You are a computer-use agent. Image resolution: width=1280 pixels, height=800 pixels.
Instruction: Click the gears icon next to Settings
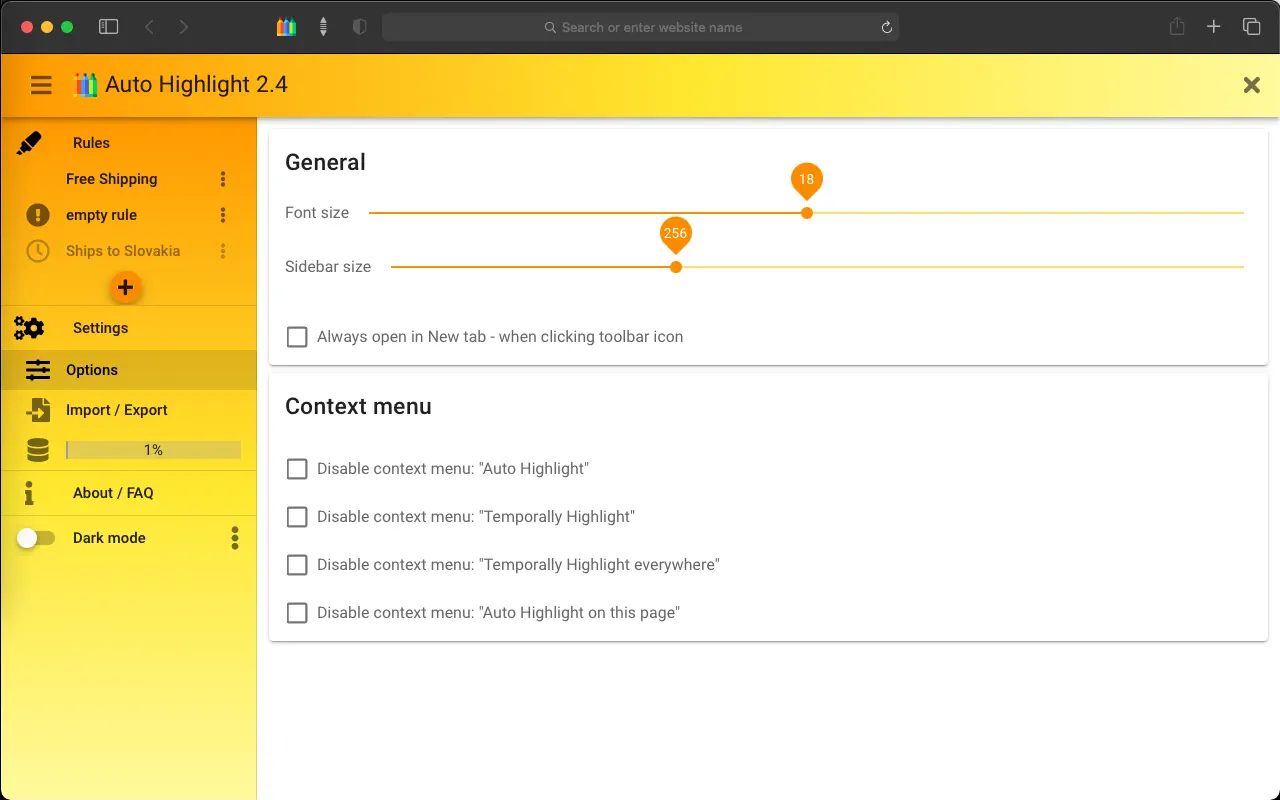coord(29,328)
